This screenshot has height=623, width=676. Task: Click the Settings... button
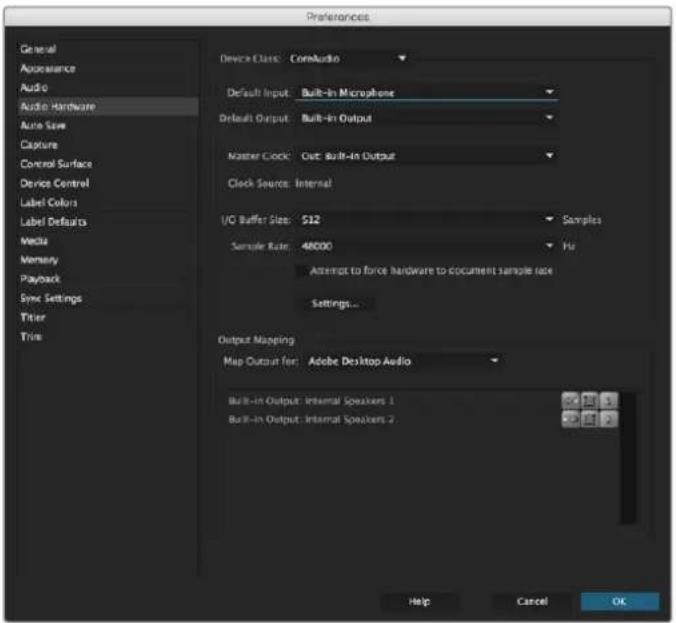pos(335,304)
